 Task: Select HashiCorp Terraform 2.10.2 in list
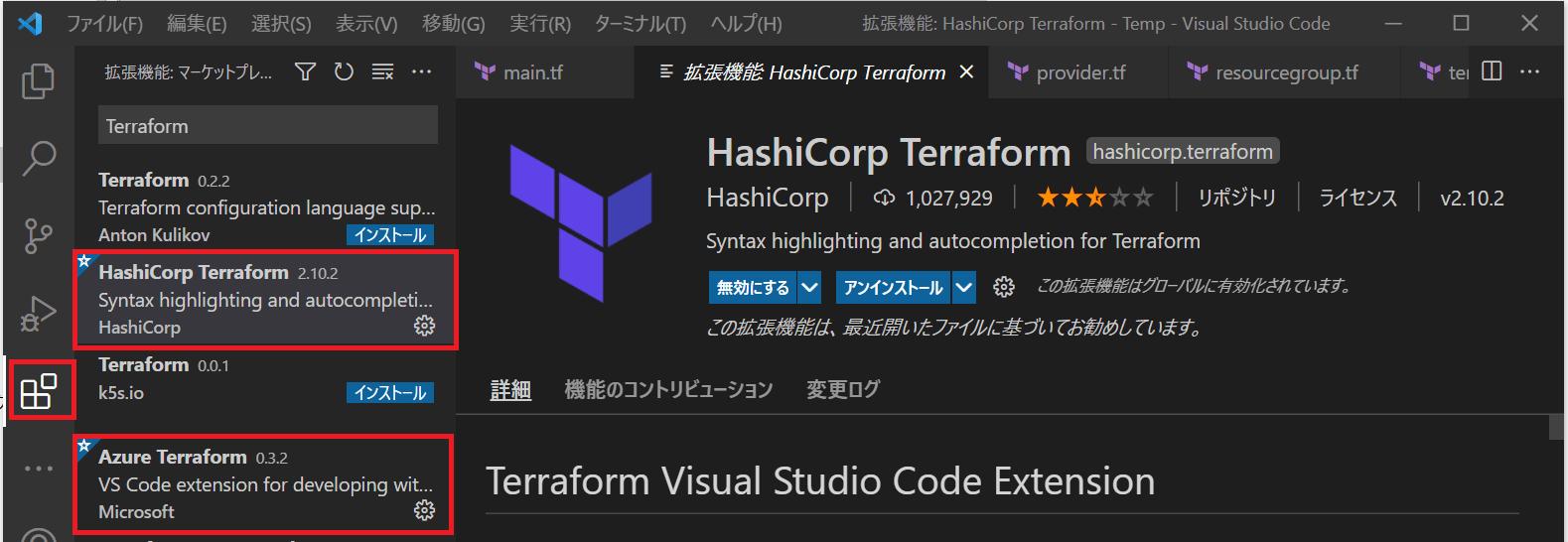pos(266,300)
